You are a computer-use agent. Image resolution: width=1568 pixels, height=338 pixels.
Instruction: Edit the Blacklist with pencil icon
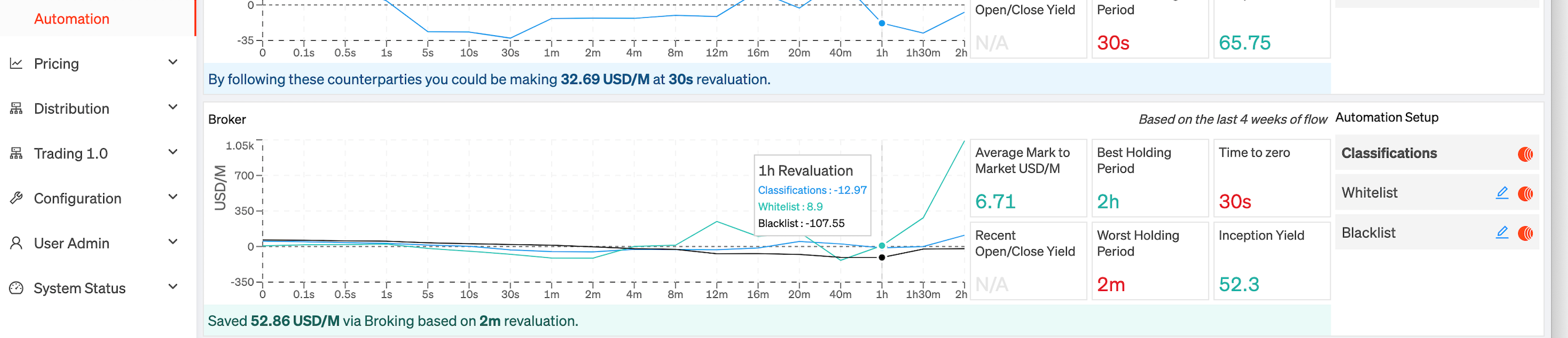coord(1502,233)
